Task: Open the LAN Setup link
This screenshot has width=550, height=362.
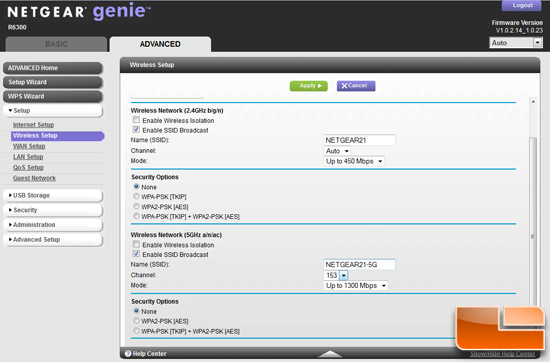Action: pyautogui.click(x=28, y=157)
